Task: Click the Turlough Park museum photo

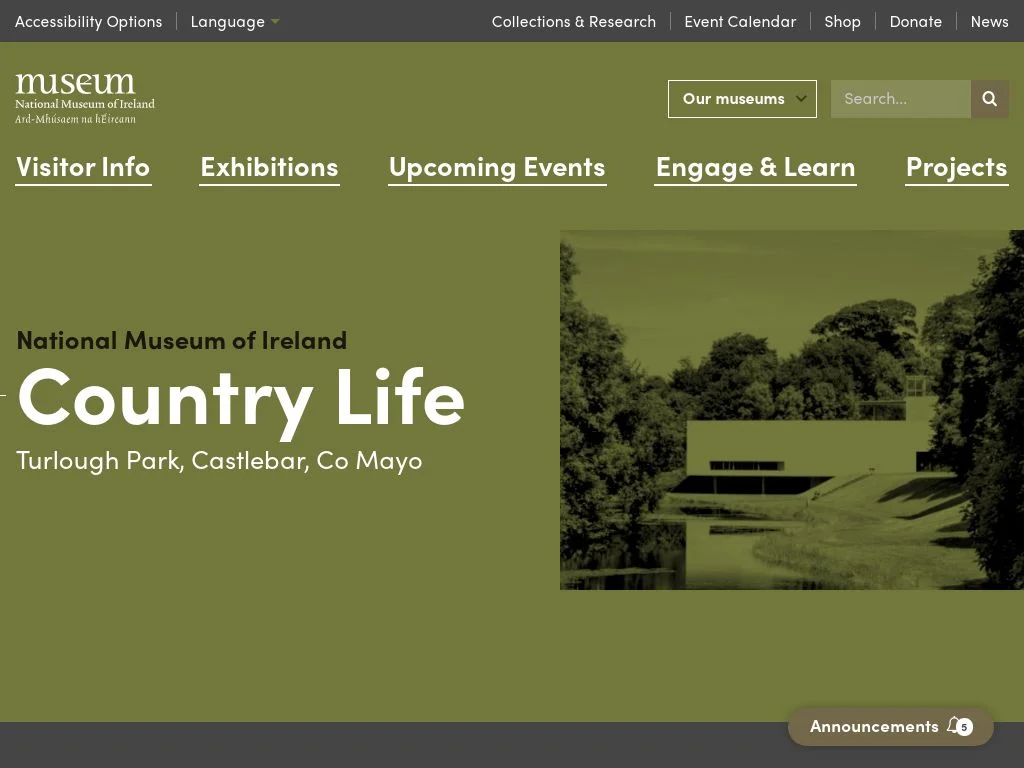Action: pyautogui.click(x=792, y=409)
